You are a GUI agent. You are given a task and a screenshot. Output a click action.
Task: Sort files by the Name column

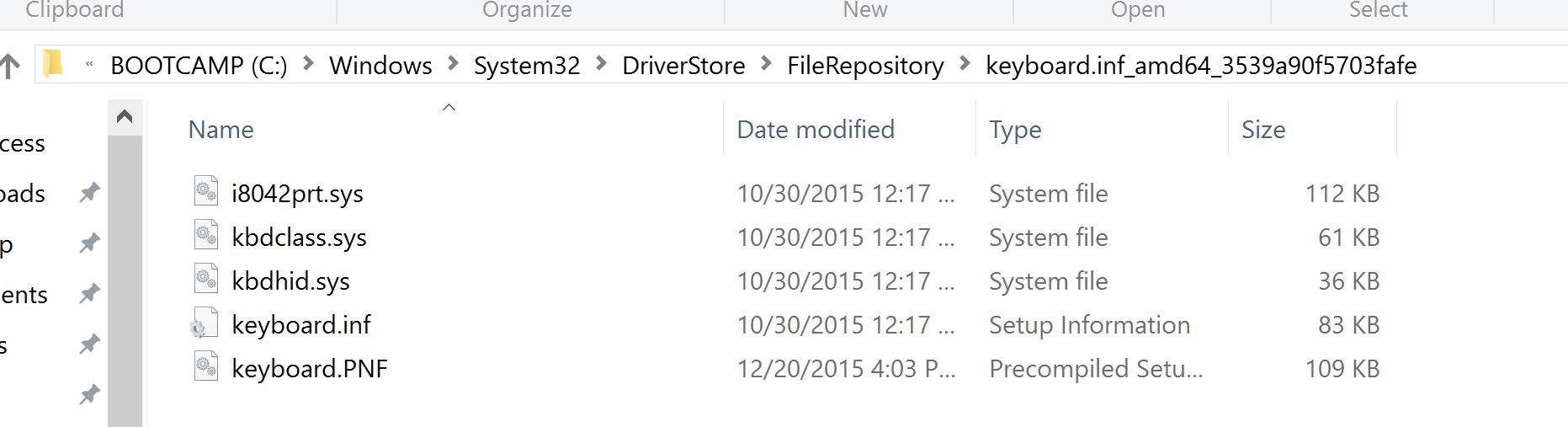click(221, 130)
